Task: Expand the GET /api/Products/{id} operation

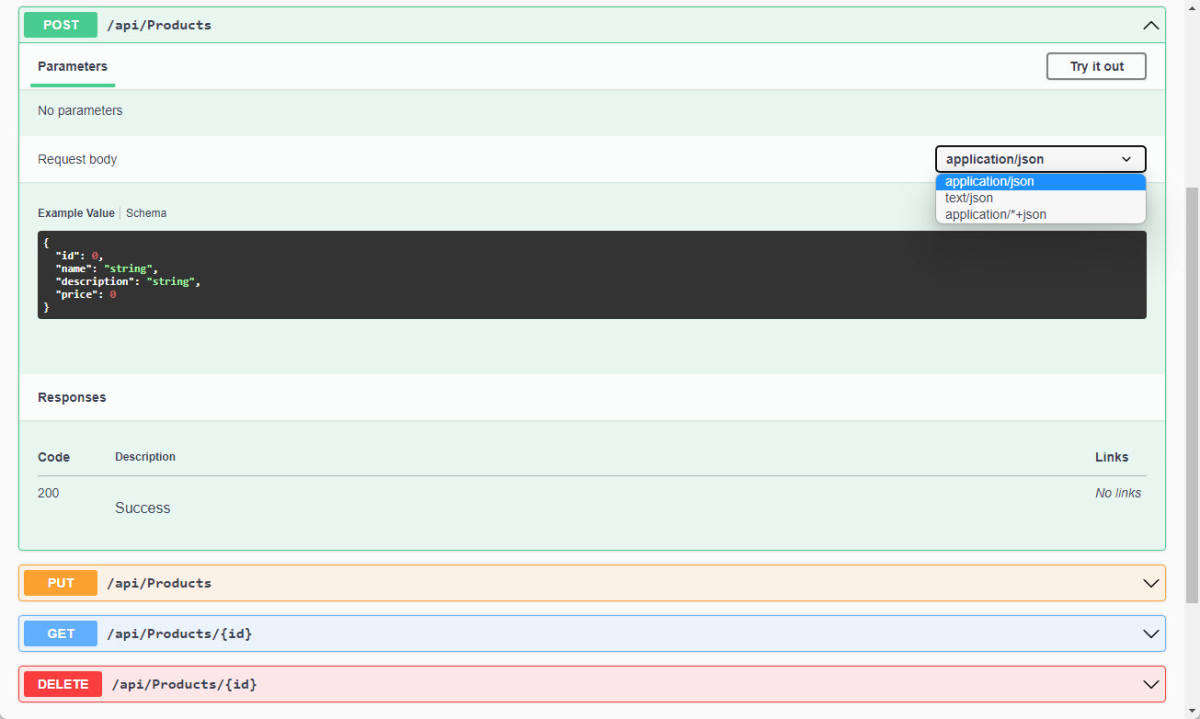Action: tap(1149, 633)
